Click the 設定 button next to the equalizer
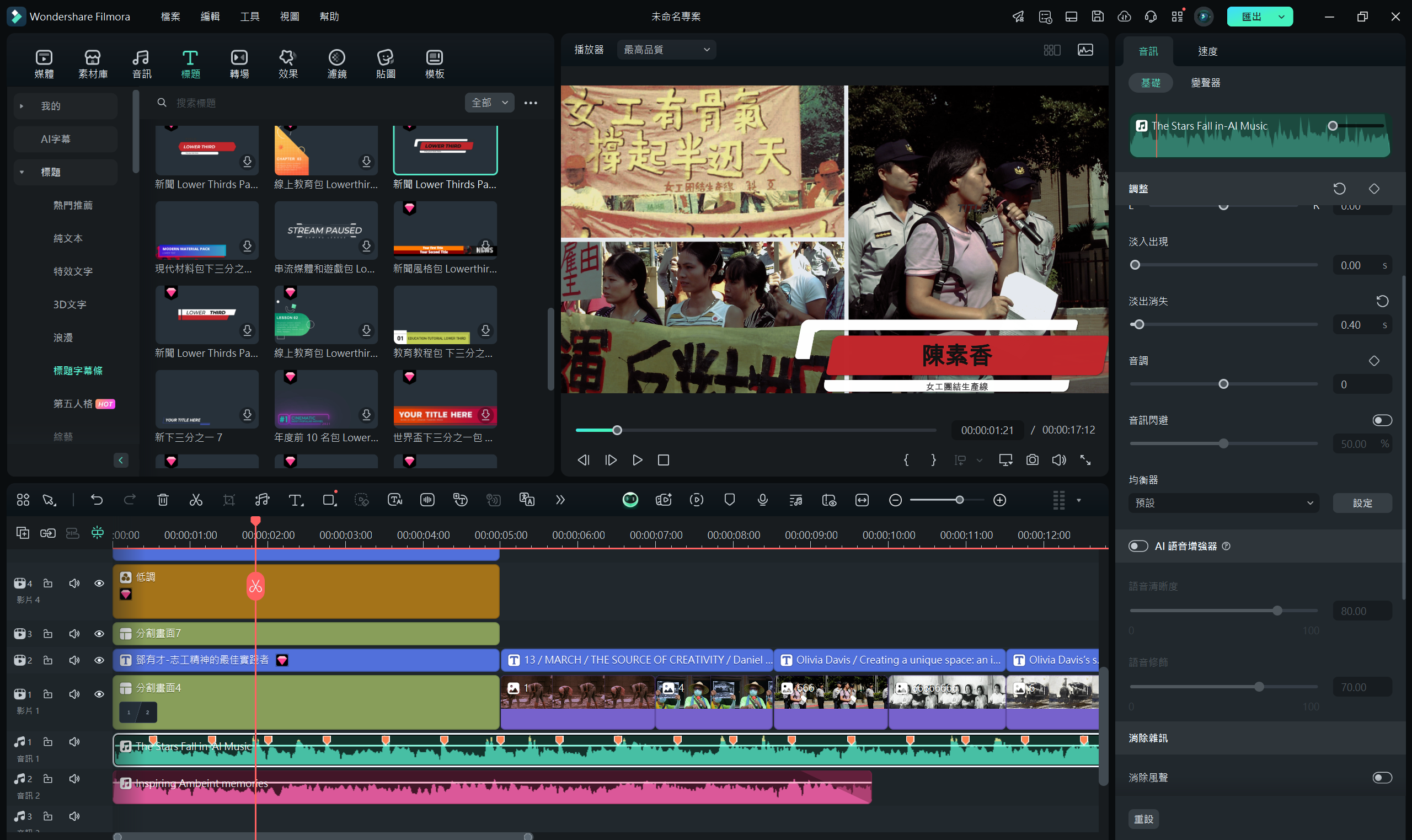The image size is (1412, 840). pos(1362,502)
